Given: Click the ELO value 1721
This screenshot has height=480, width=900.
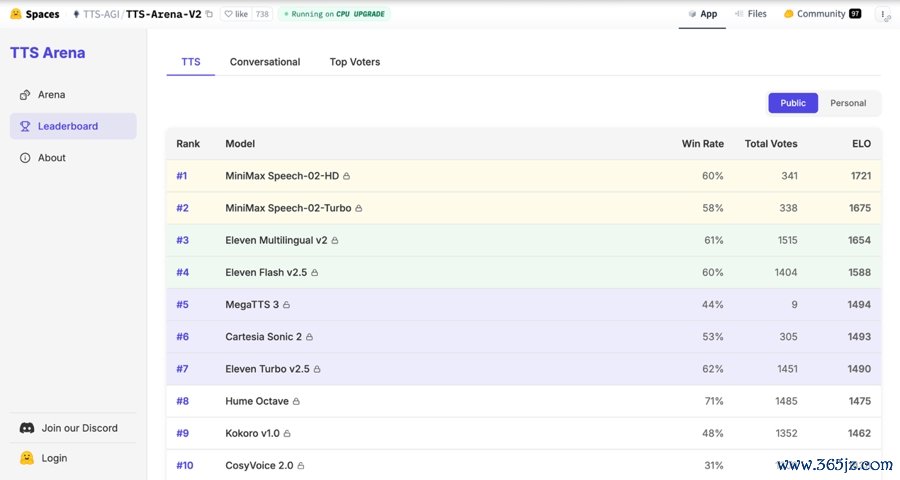Looking at the screenshot, I should (861, 176).
